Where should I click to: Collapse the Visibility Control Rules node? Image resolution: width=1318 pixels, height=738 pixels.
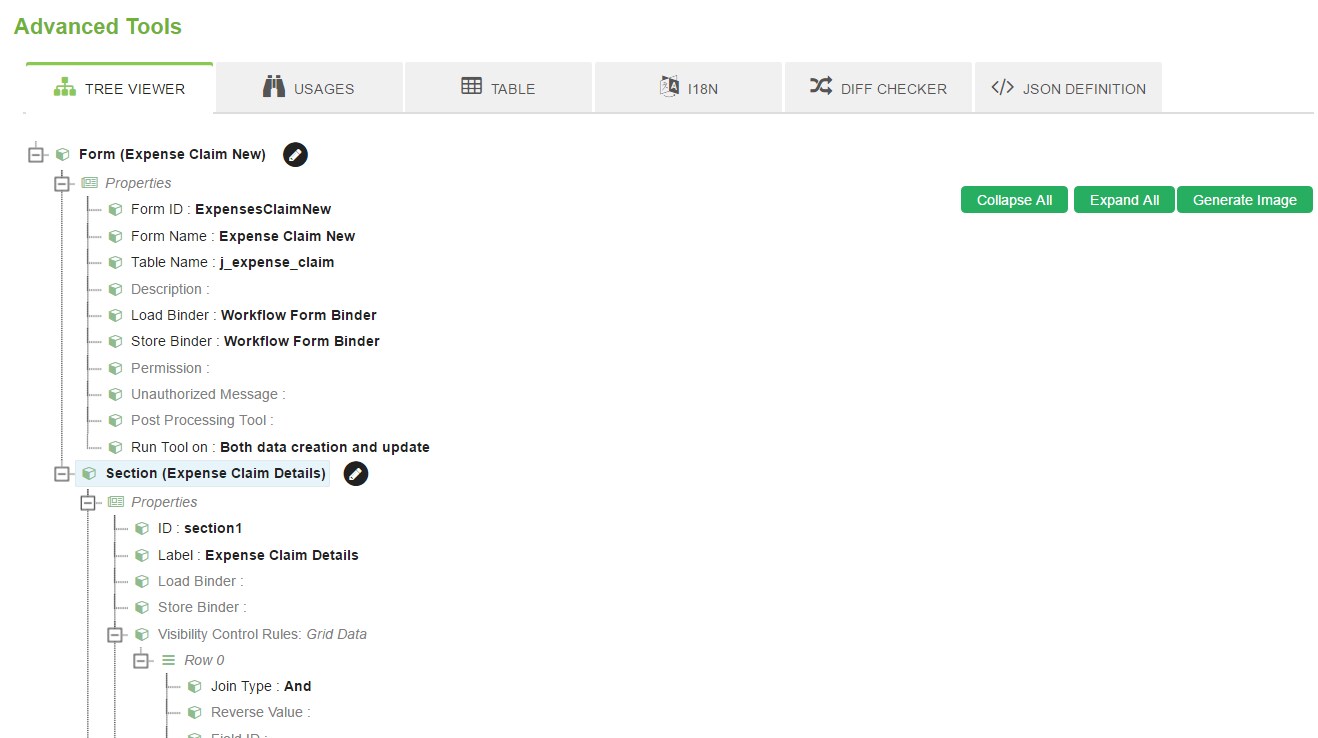pyautogui.click(x=115, y=634)
